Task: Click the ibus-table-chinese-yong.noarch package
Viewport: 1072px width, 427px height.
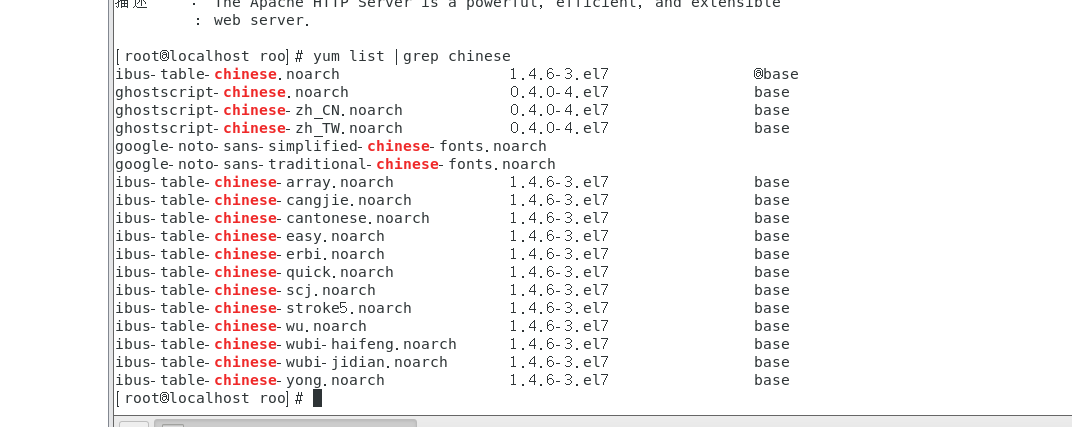Action: click(250, 380)
